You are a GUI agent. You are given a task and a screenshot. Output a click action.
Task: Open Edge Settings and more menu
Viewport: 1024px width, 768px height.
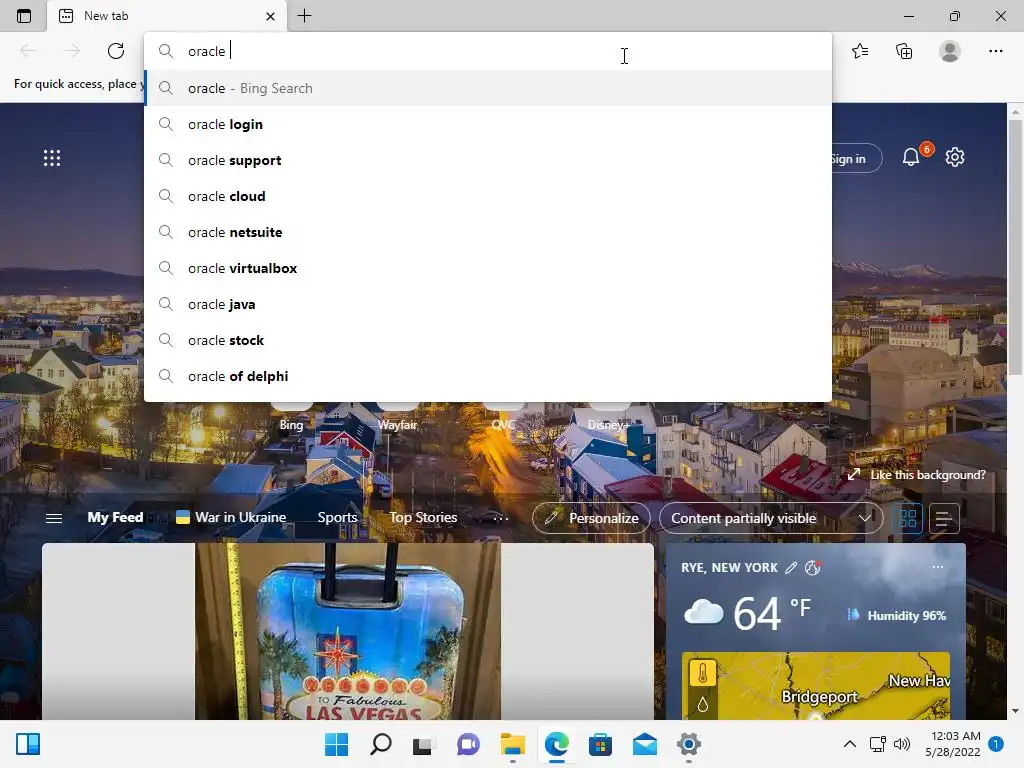coord(995,51)
